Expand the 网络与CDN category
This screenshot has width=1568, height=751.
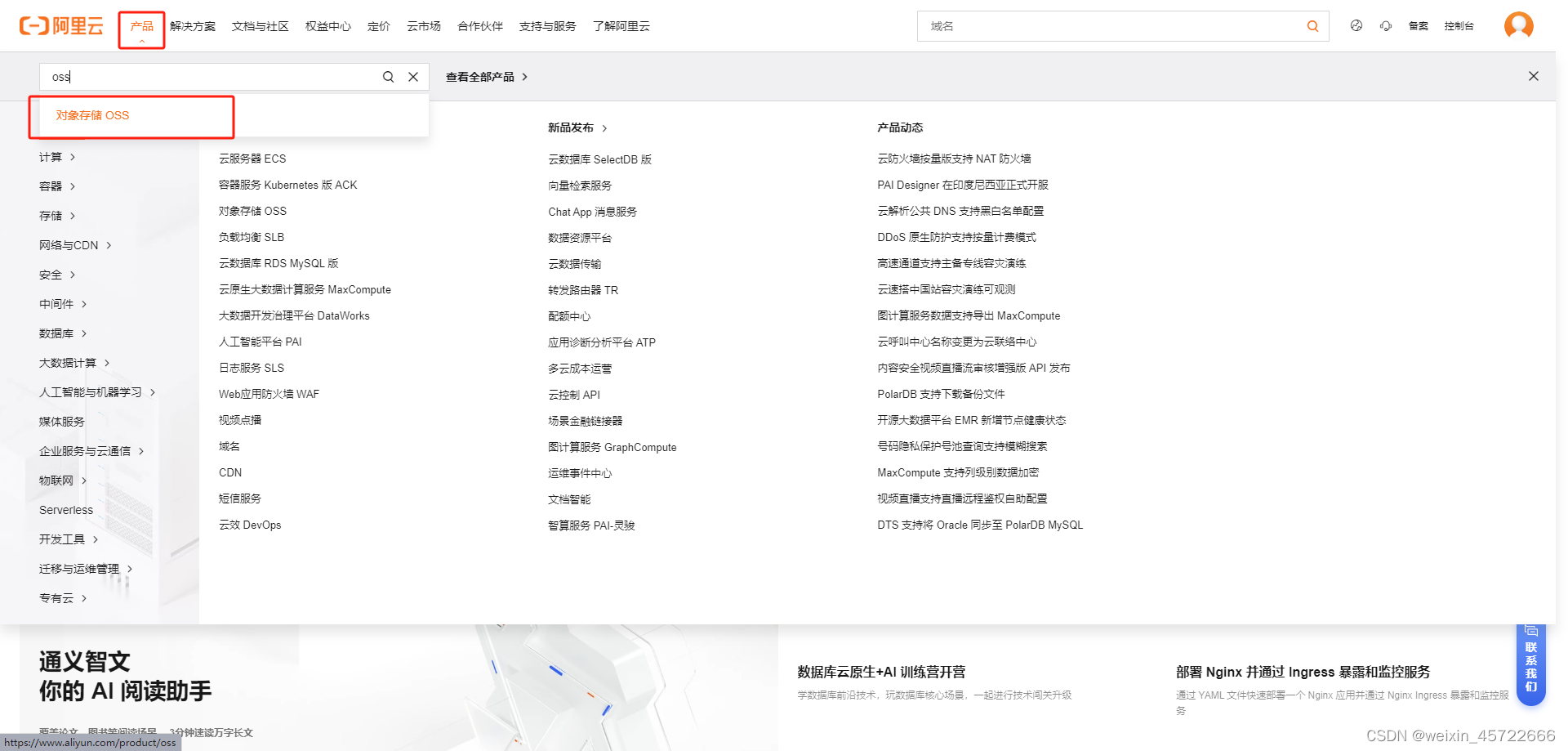point(75,245)
